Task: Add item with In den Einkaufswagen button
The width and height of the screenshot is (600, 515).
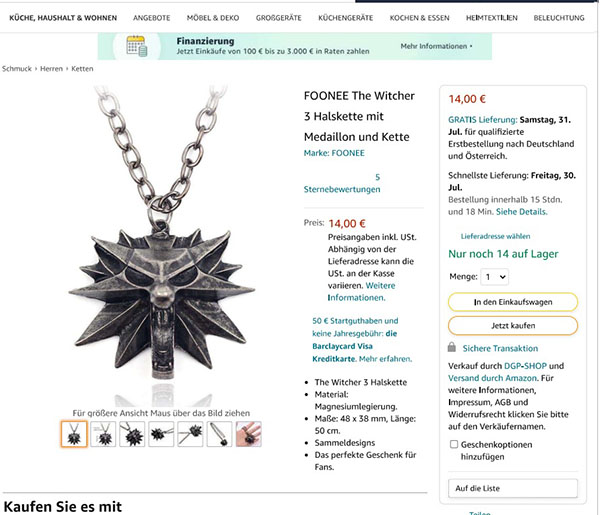Action: coord(513,302)
